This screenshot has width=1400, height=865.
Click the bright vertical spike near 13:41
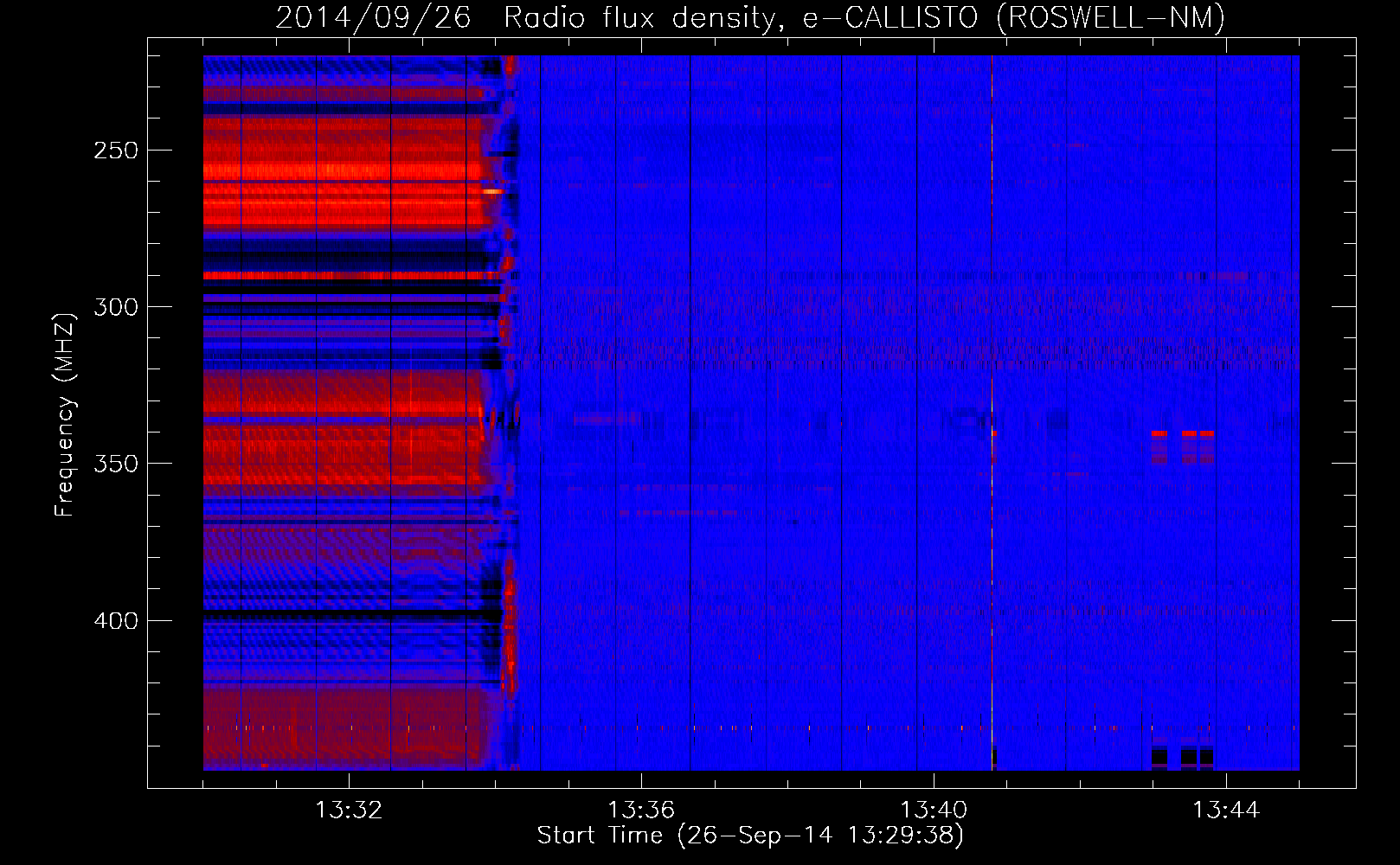992,413
